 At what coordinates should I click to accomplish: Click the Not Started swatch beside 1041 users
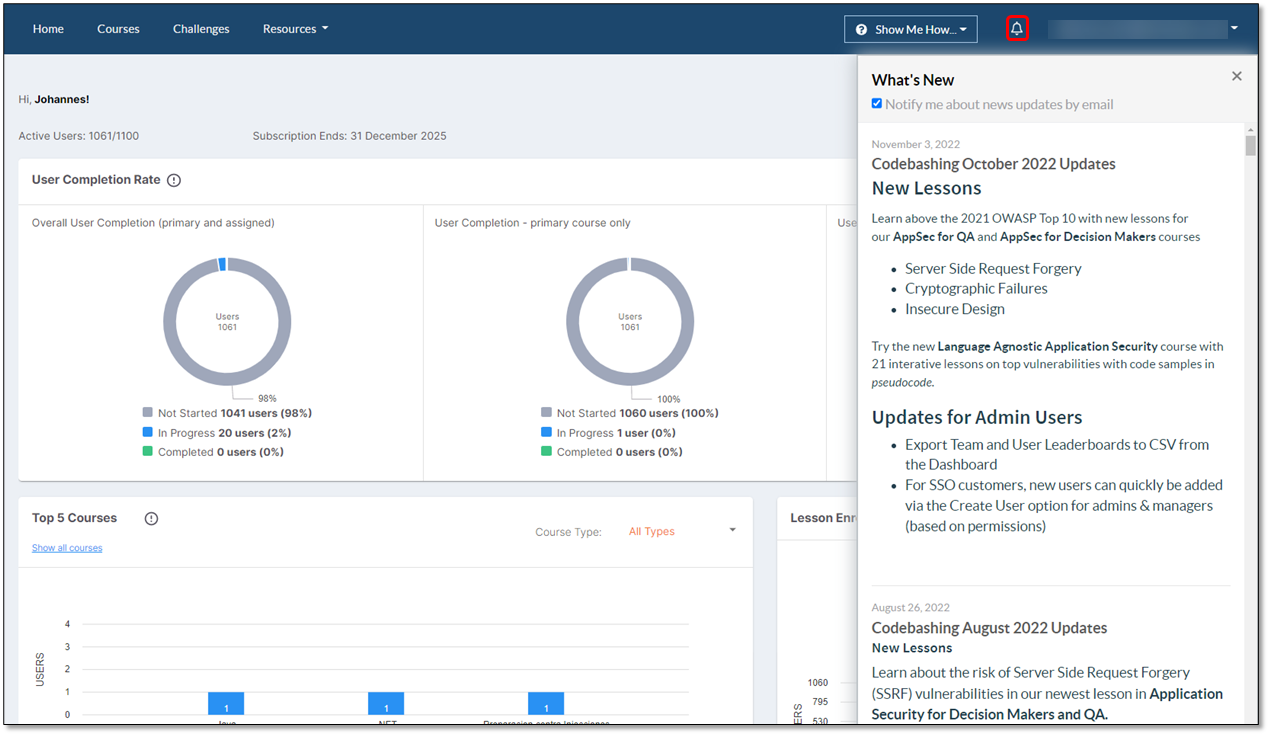click(x=148, y=412)
